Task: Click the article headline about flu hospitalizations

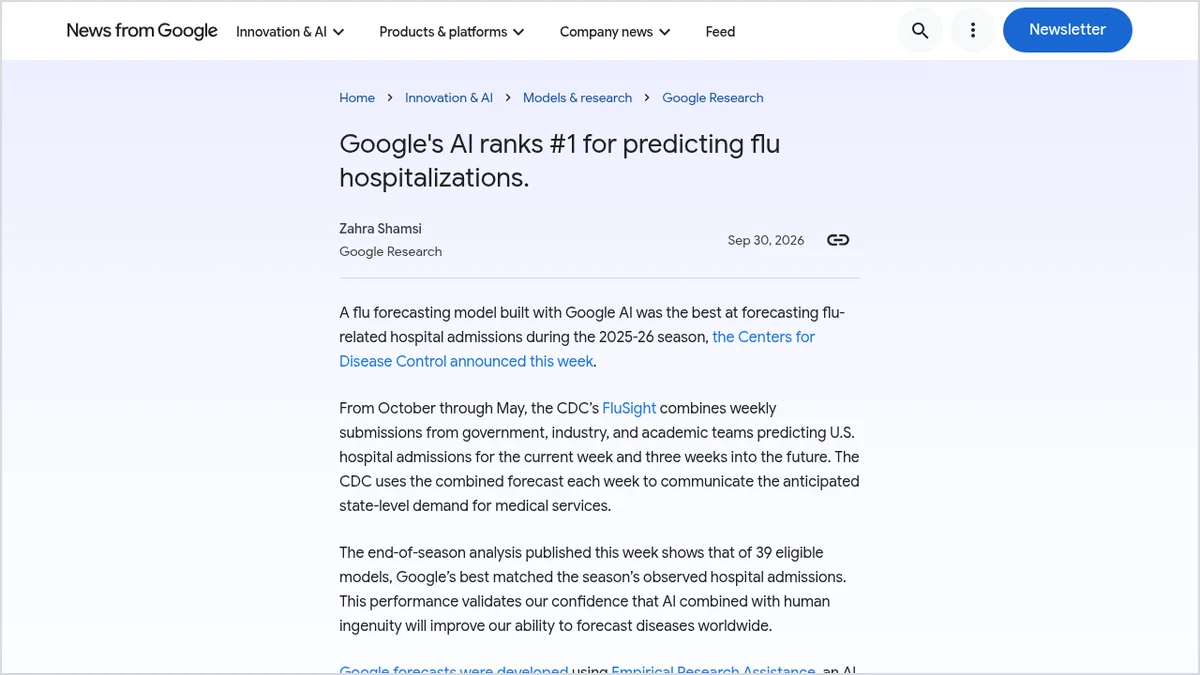Action: 560,160
